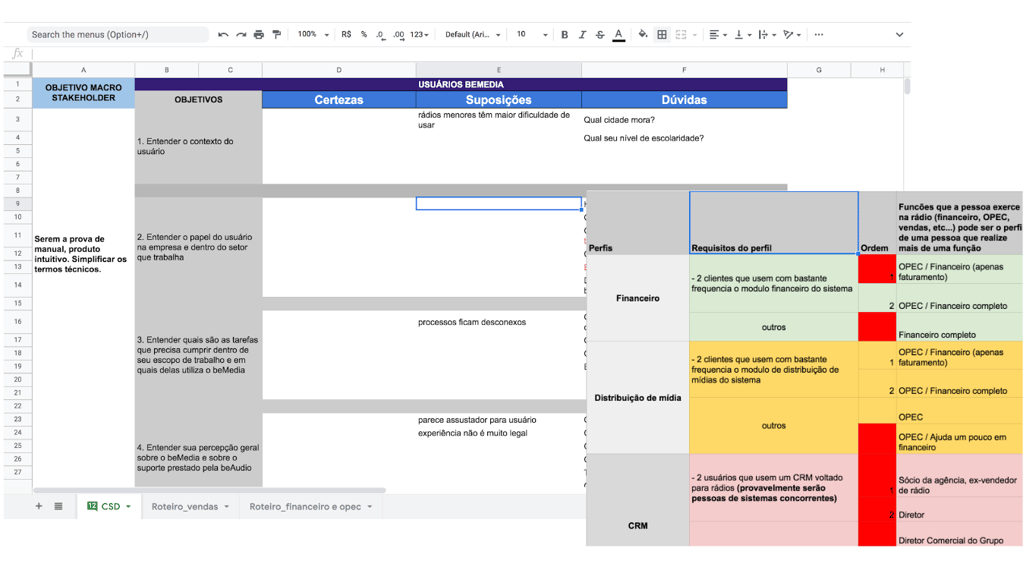Format as currency with R$ button
The width and height of the screenshot is (1024, 567).
tap(346, 35)
